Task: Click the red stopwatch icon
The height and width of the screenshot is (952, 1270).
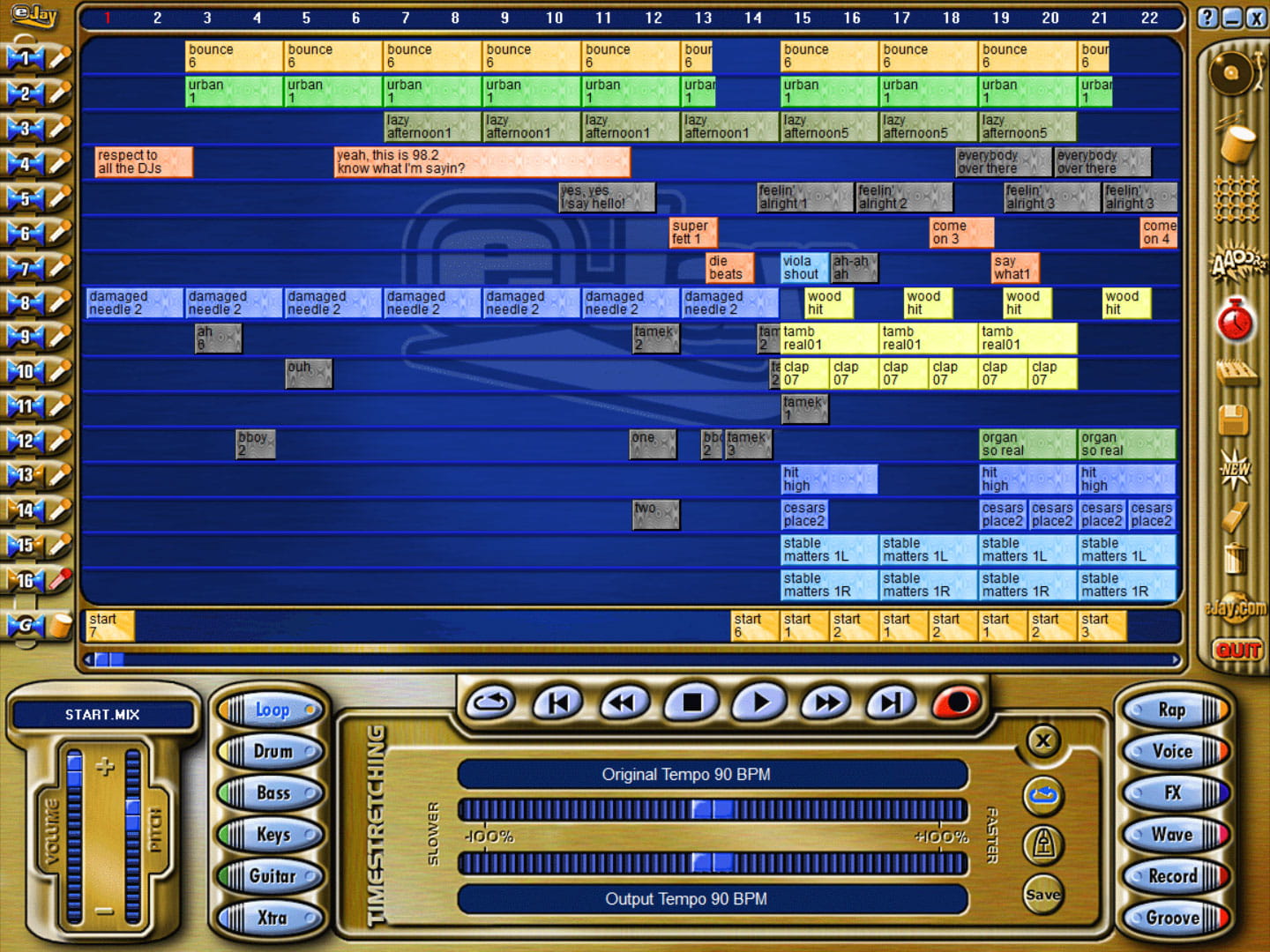Action: (x=1236, y=321)
